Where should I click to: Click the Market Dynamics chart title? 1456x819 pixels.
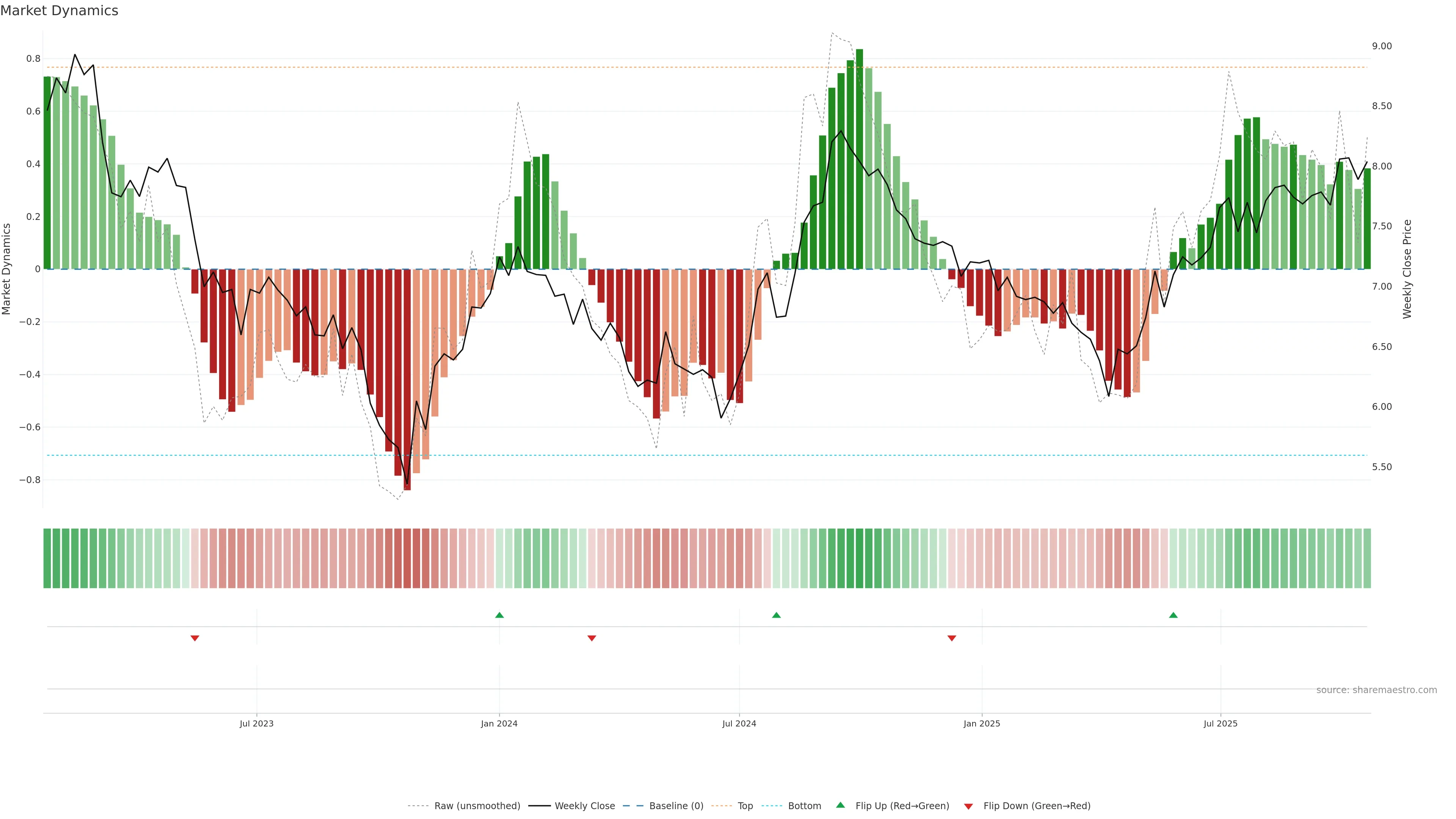point(60,11)
